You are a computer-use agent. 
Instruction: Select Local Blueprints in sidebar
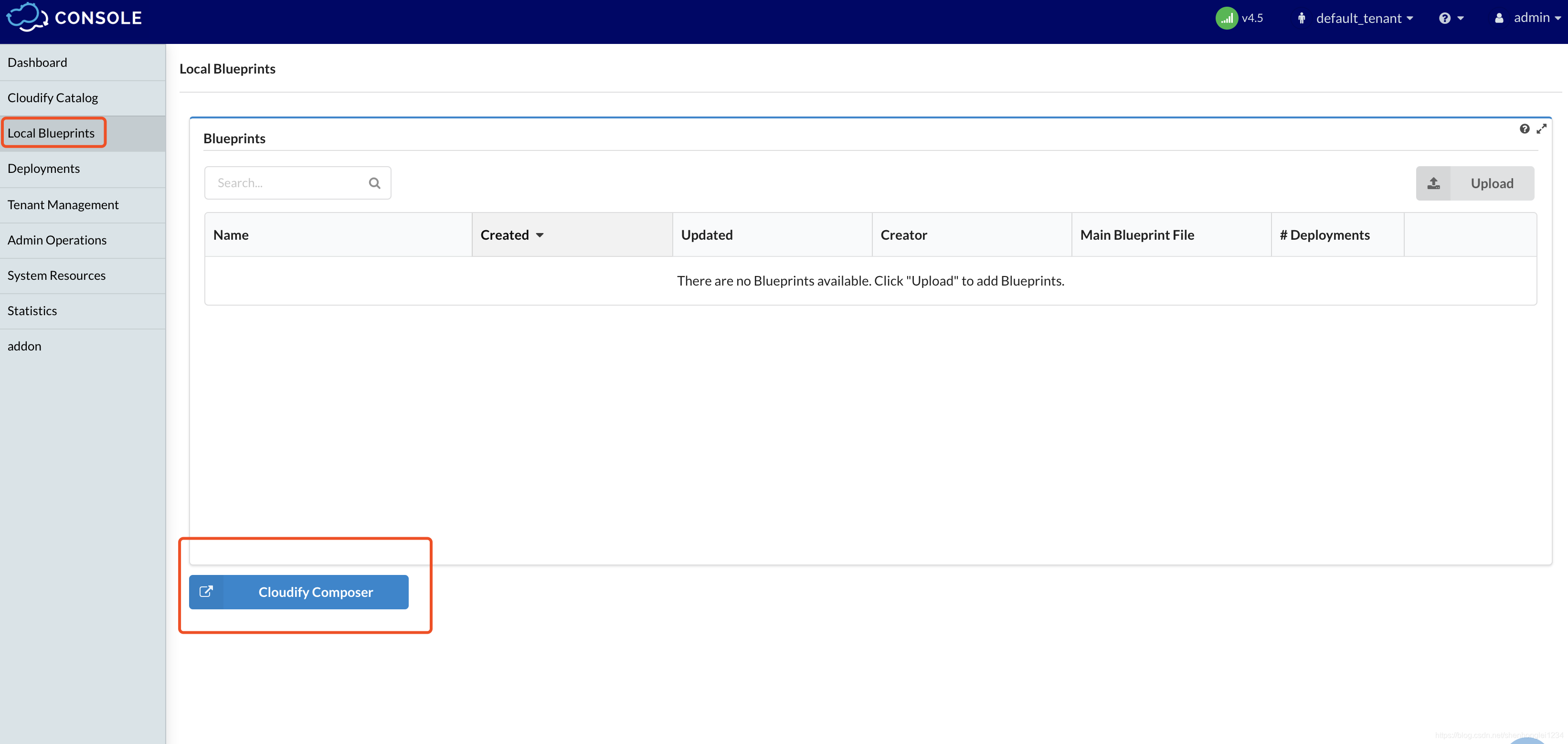pyautogui.click(x=83, y=133)
